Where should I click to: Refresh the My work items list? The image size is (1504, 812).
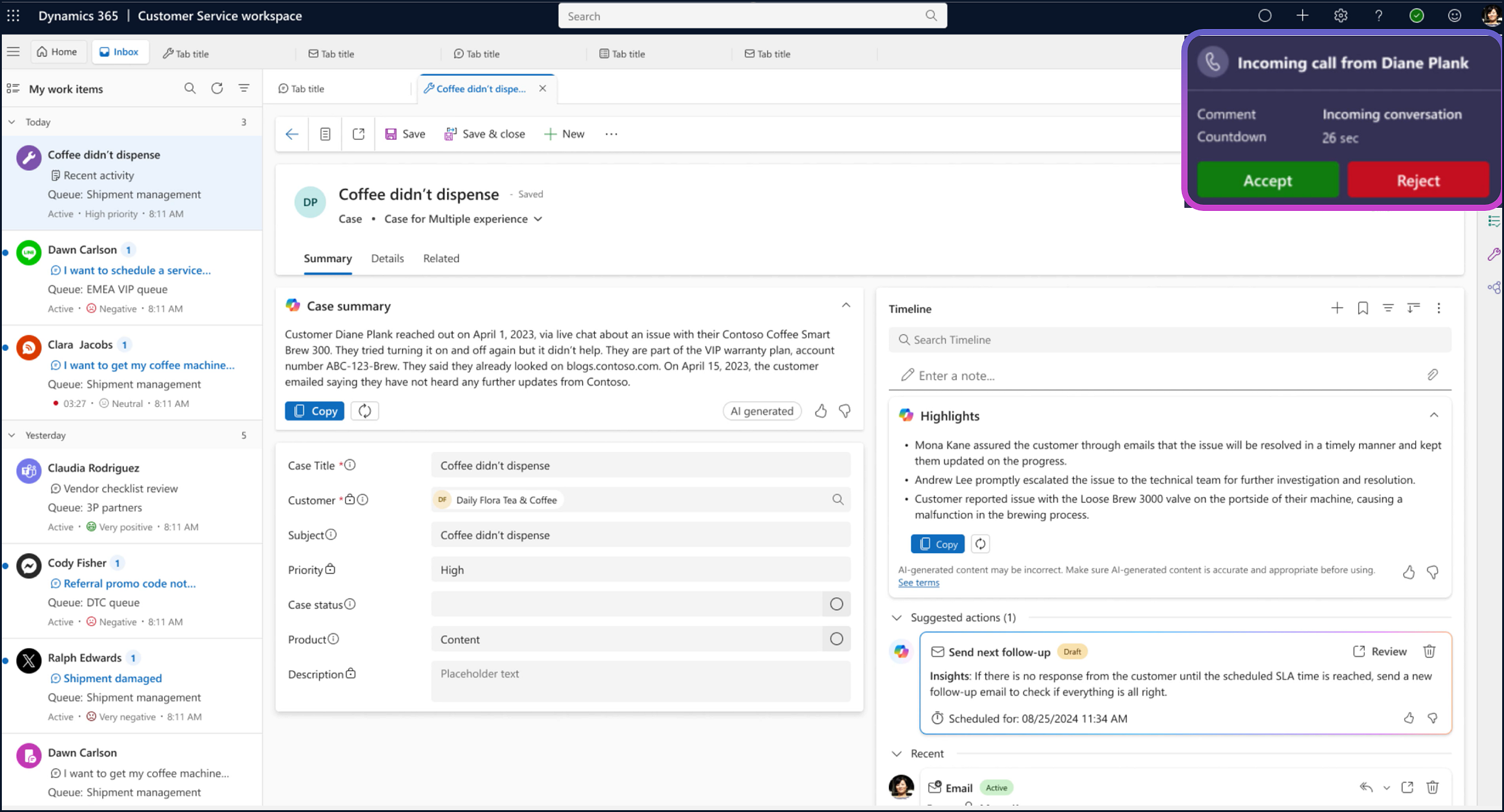[x=217, y=89]
